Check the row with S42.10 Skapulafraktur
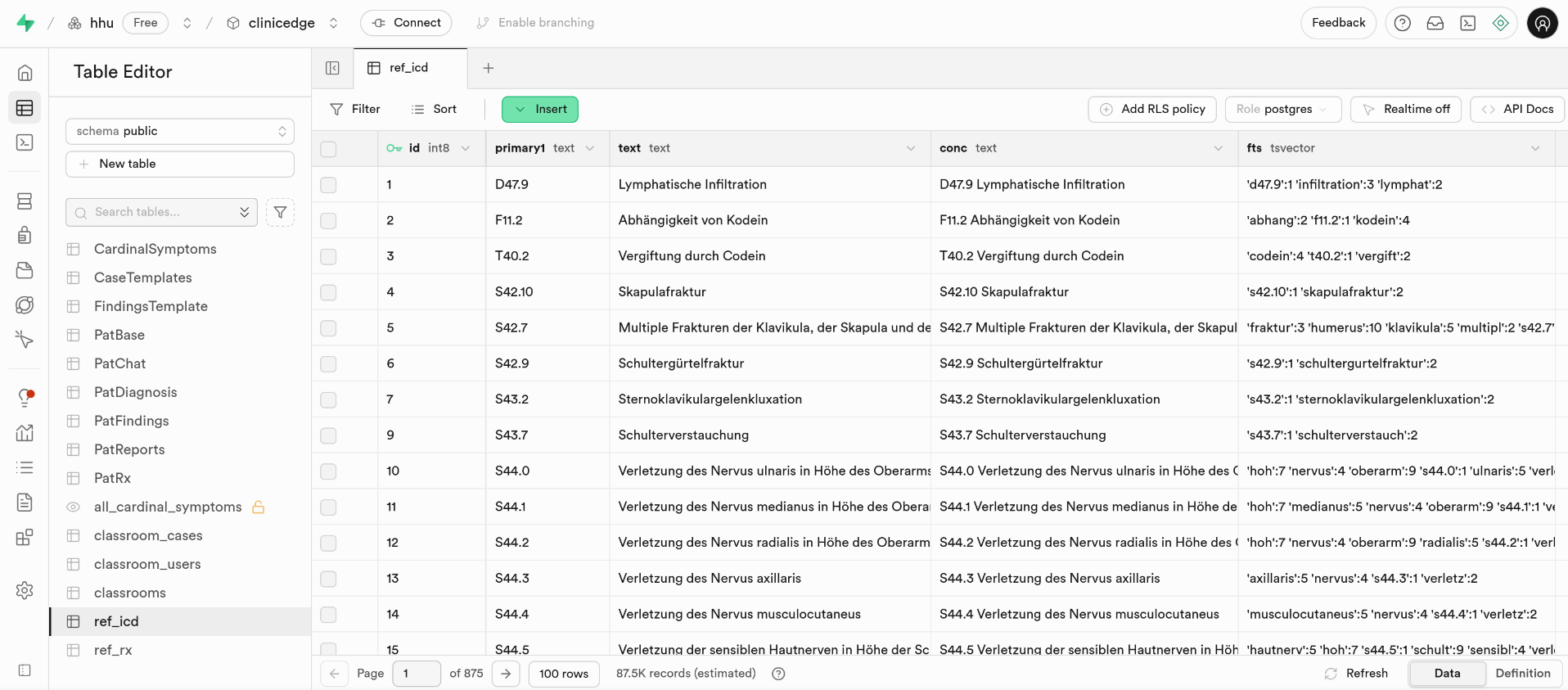The image size is (1568, 690). [x=328, y=292]
